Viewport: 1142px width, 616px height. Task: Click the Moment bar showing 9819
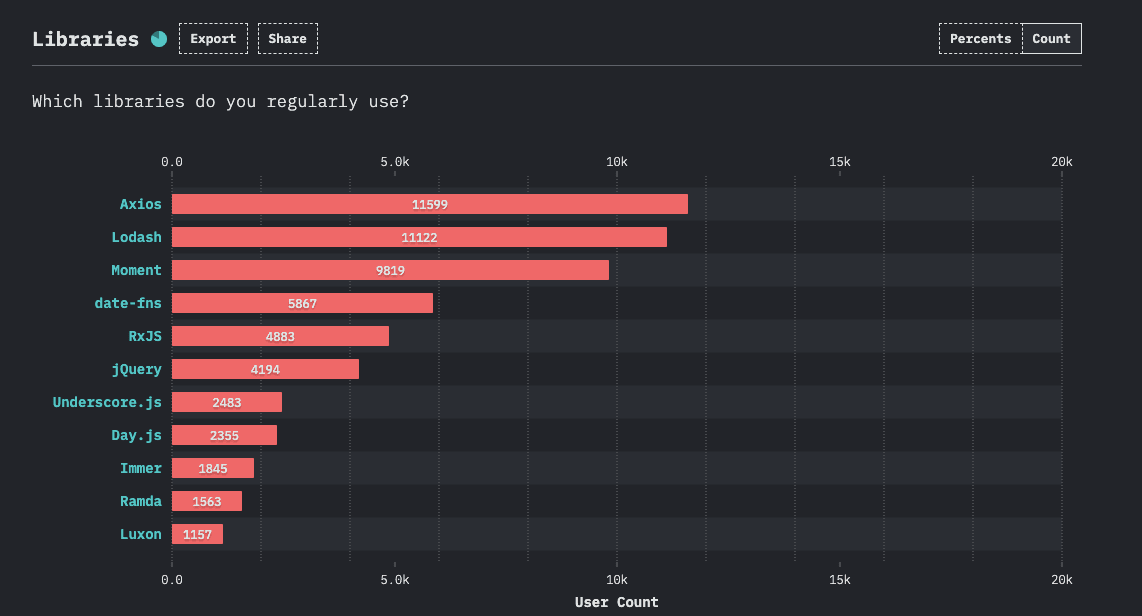(x=390, y=270)
